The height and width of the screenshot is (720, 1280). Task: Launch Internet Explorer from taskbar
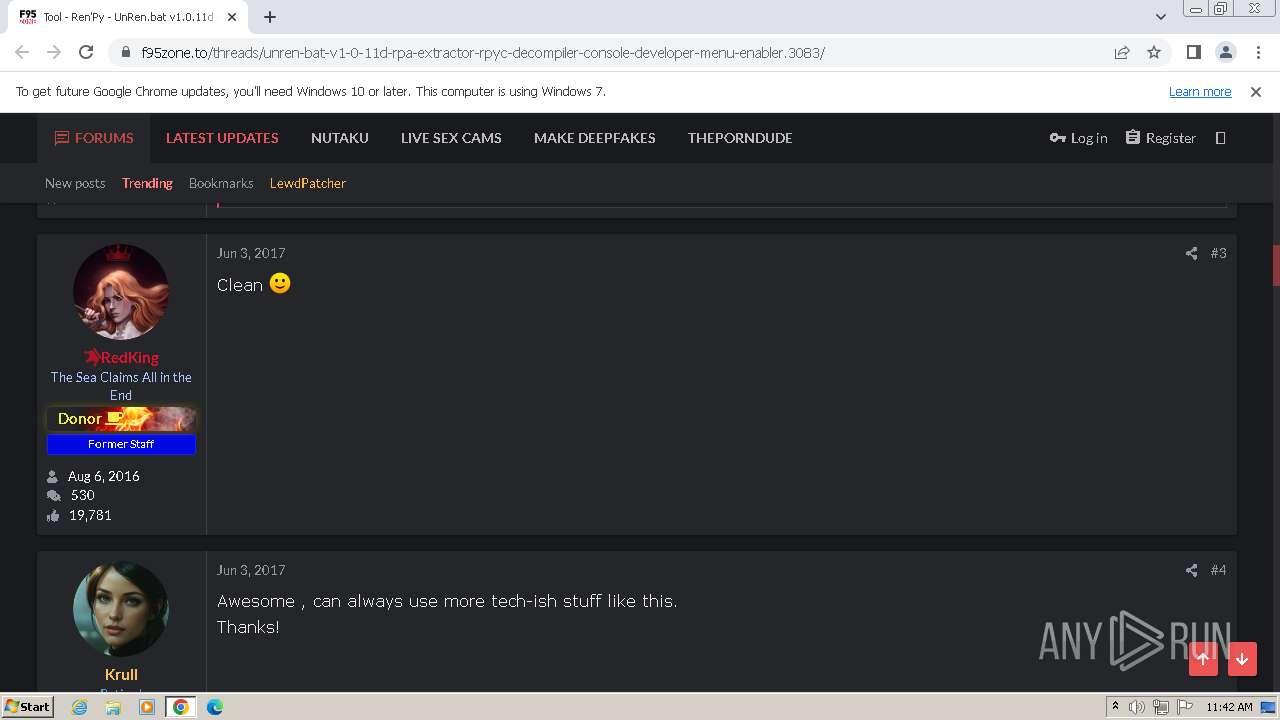click(79, 707)
